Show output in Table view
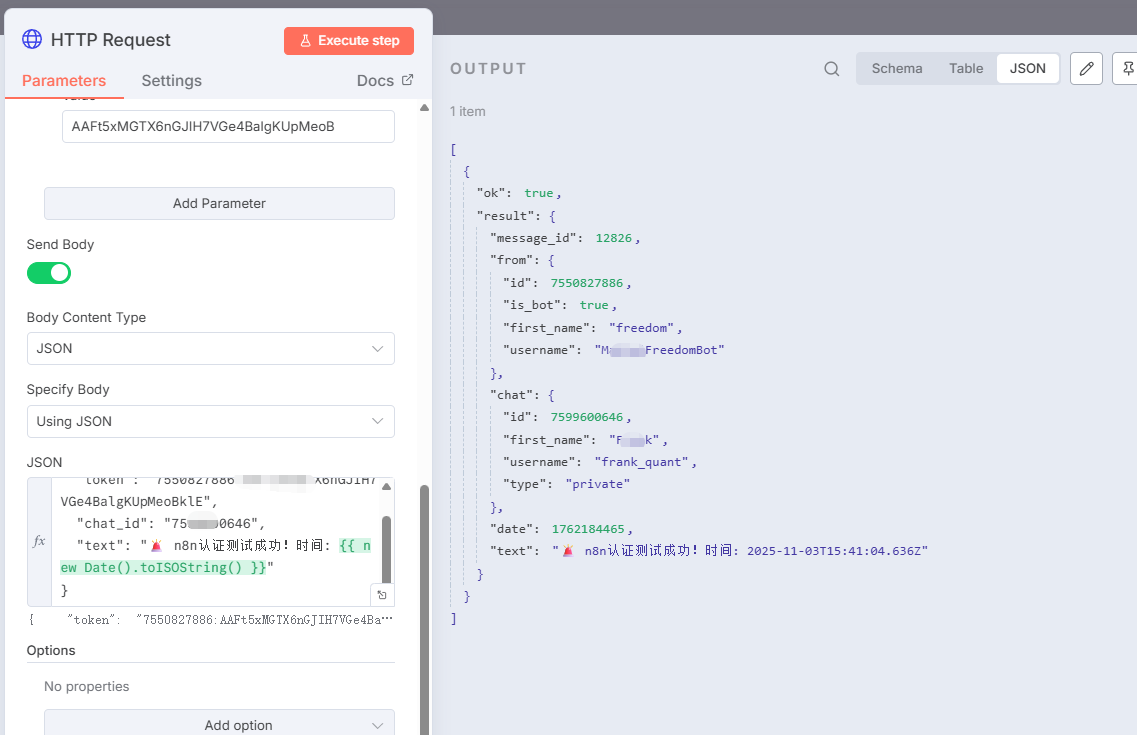 point(966,69)
